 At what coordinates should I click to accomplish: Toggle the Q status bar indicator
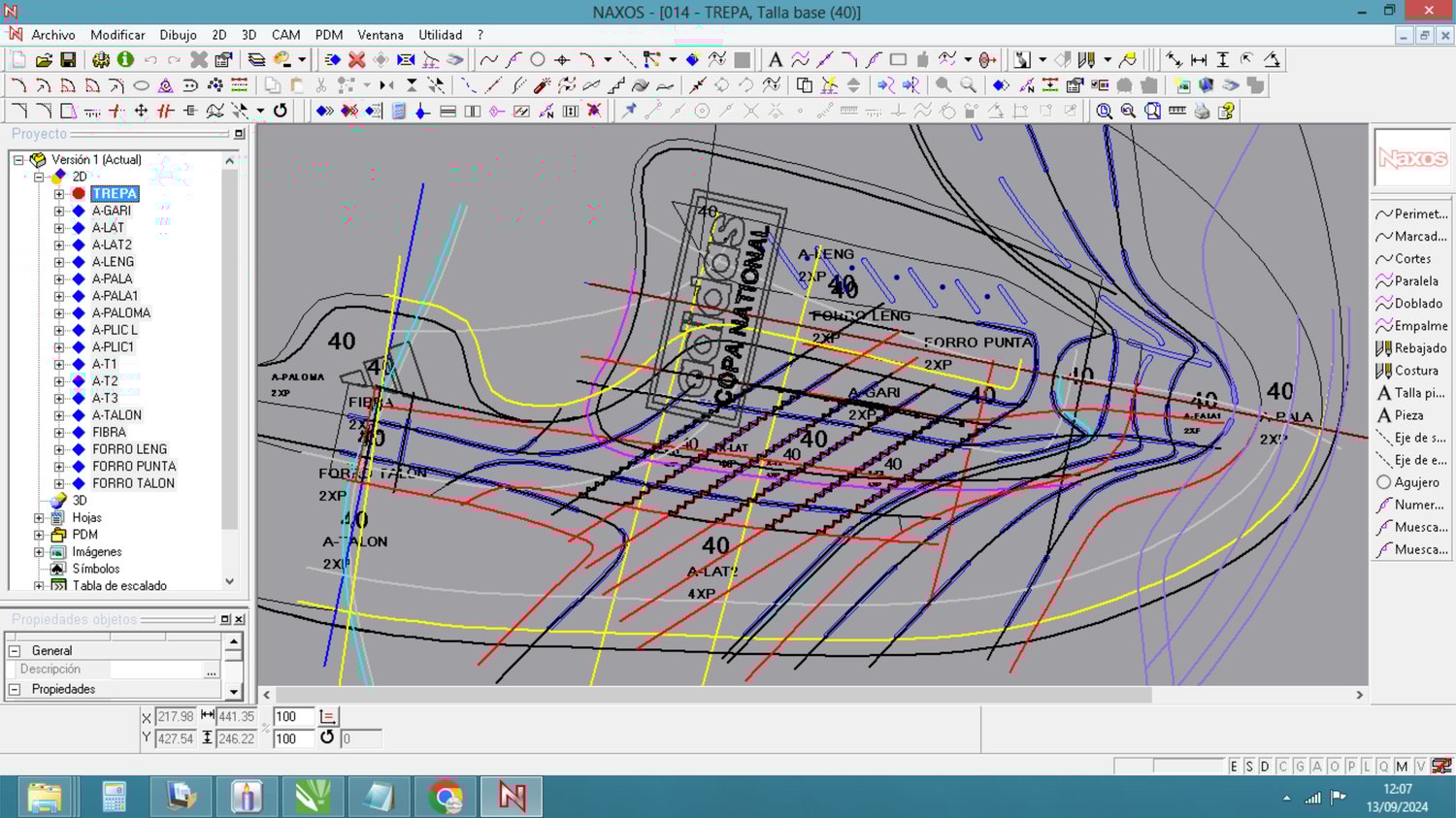coord(1383,767)
